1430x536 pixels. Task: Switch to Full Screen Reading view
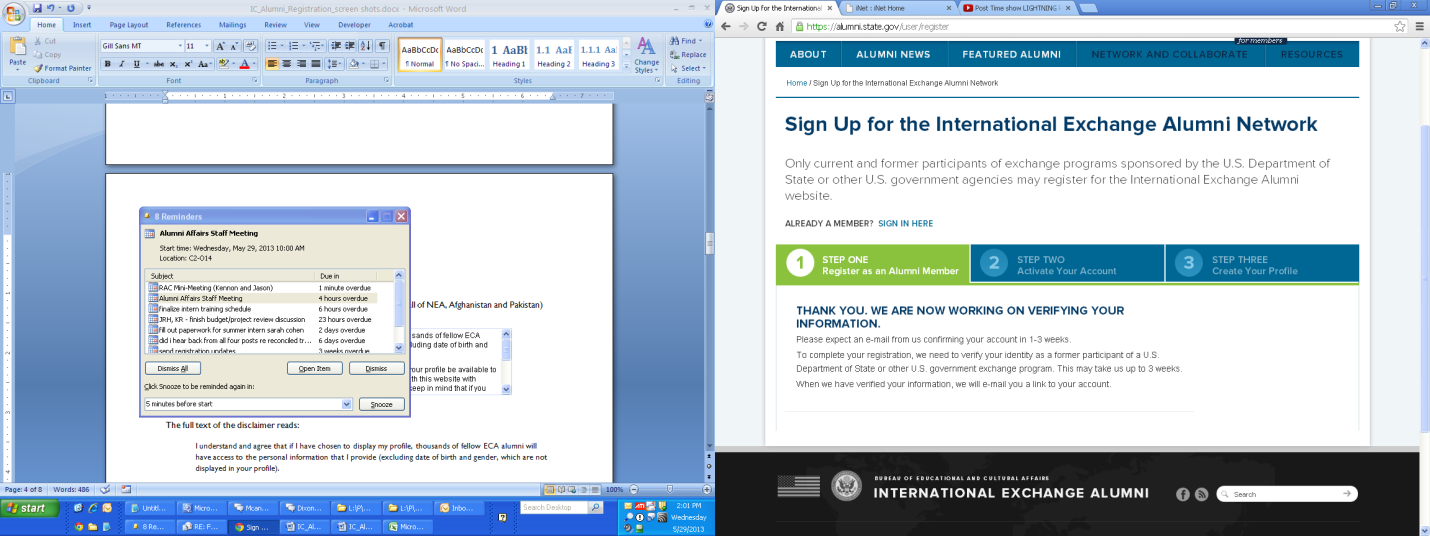562,489
